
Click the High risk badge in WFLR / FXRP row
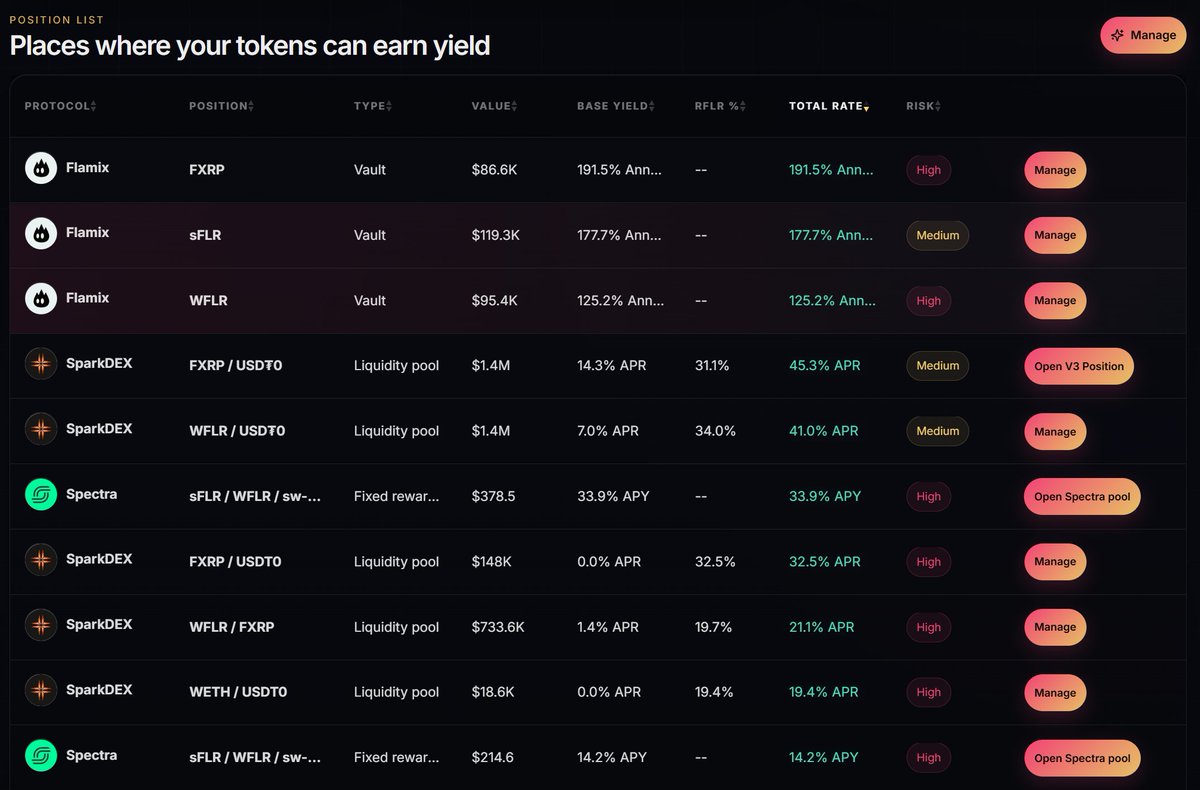(929, 627)
